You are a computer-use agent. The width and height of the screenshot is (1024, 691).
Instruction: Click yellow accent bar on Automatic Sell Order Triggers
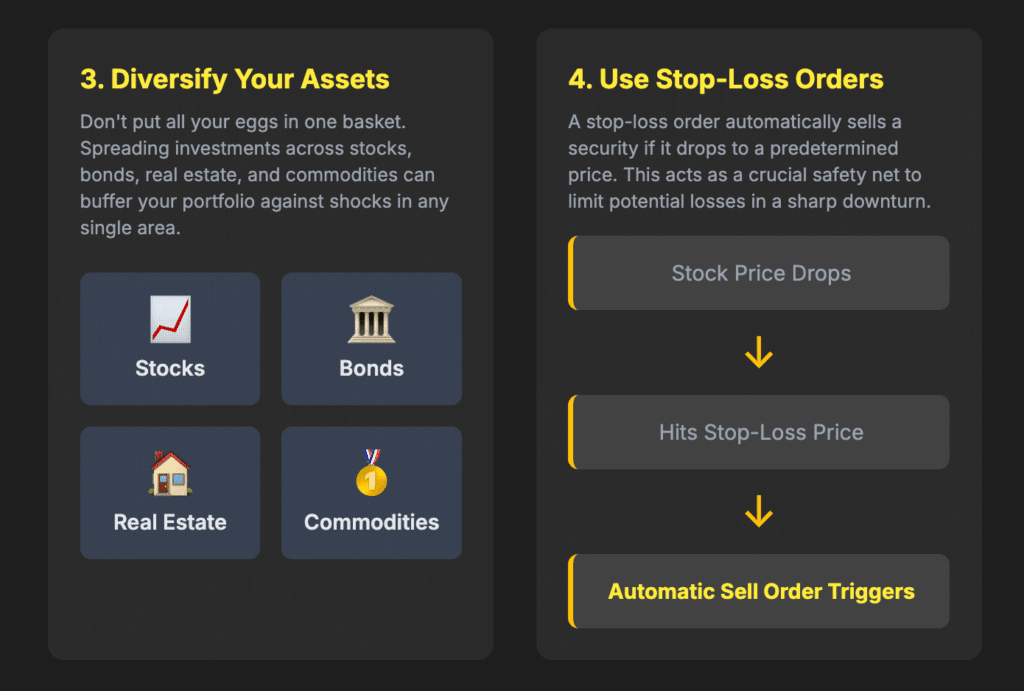(x=571, y=591)
